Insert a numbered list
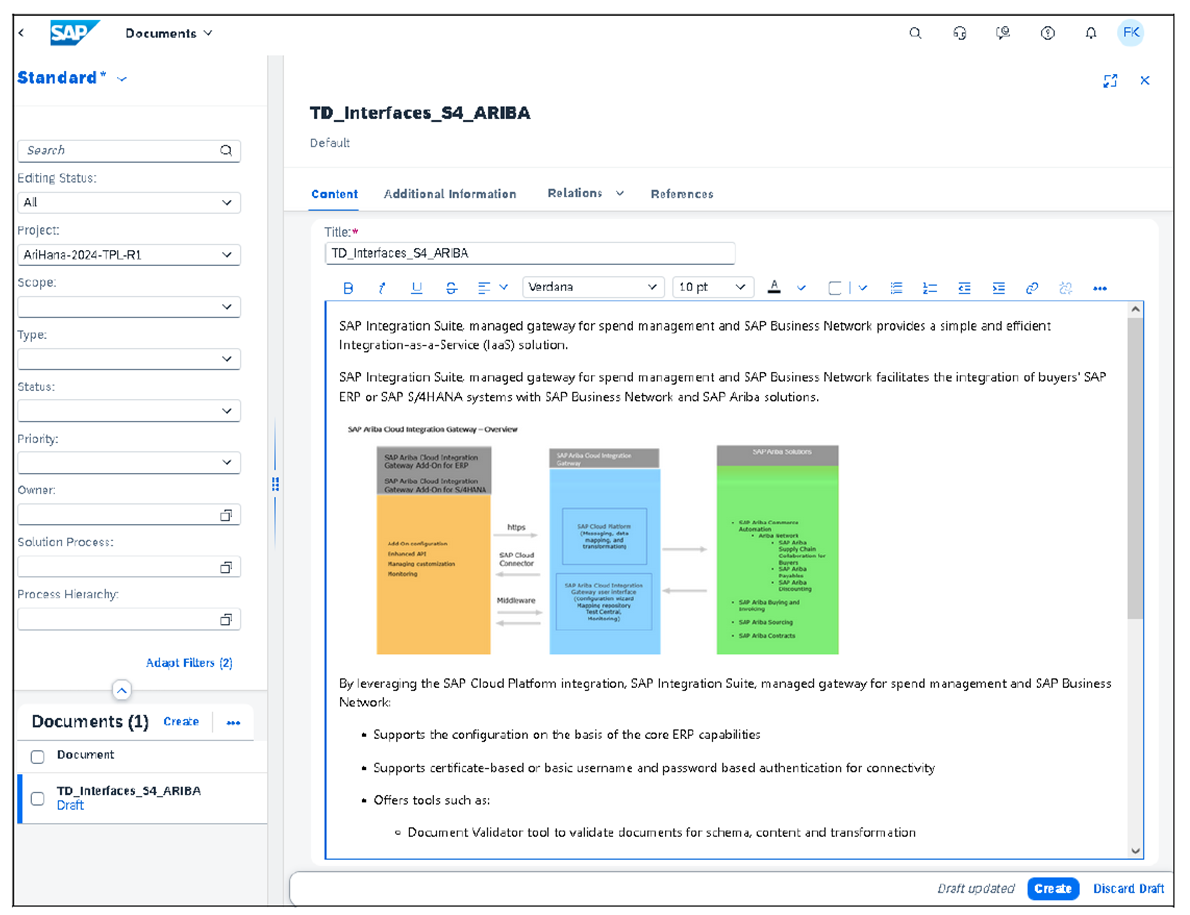 [x=930, y=288]
